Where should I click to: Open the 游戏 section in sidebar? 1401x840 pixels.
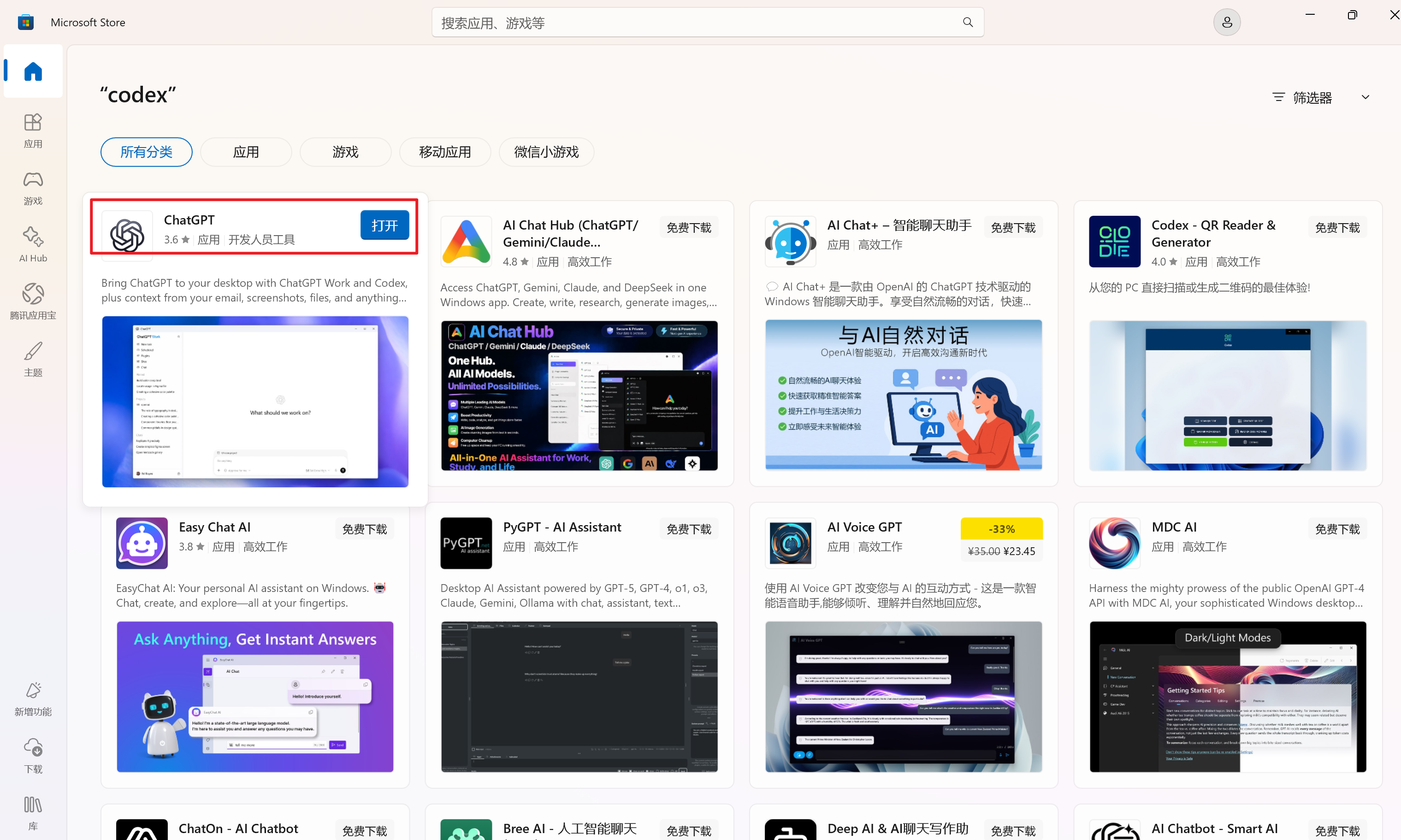[33, 188]
